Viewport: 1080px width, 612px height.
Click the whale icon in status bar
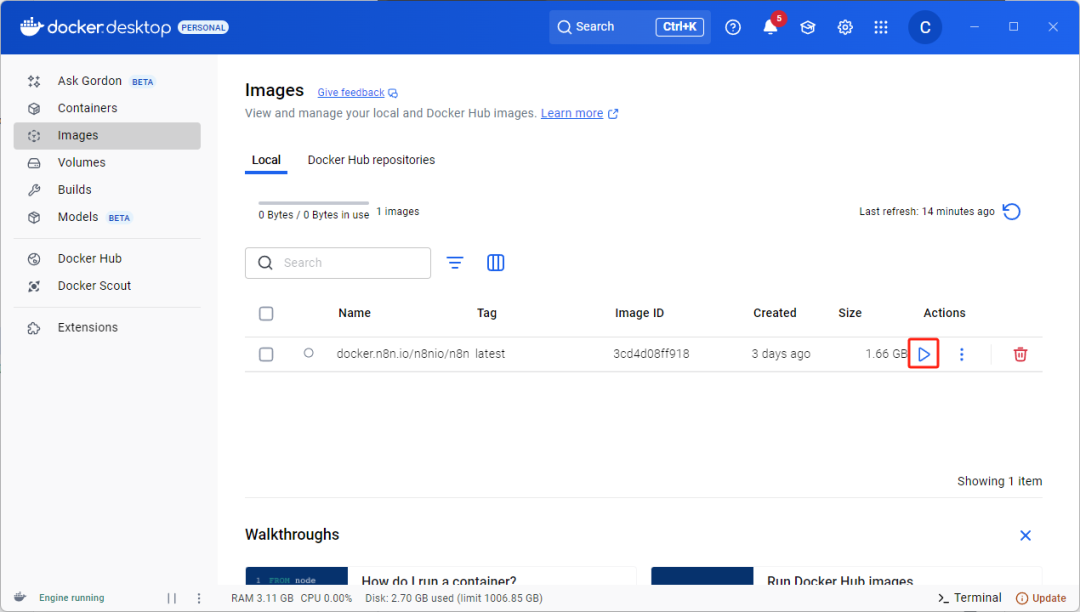pos(20,597)
